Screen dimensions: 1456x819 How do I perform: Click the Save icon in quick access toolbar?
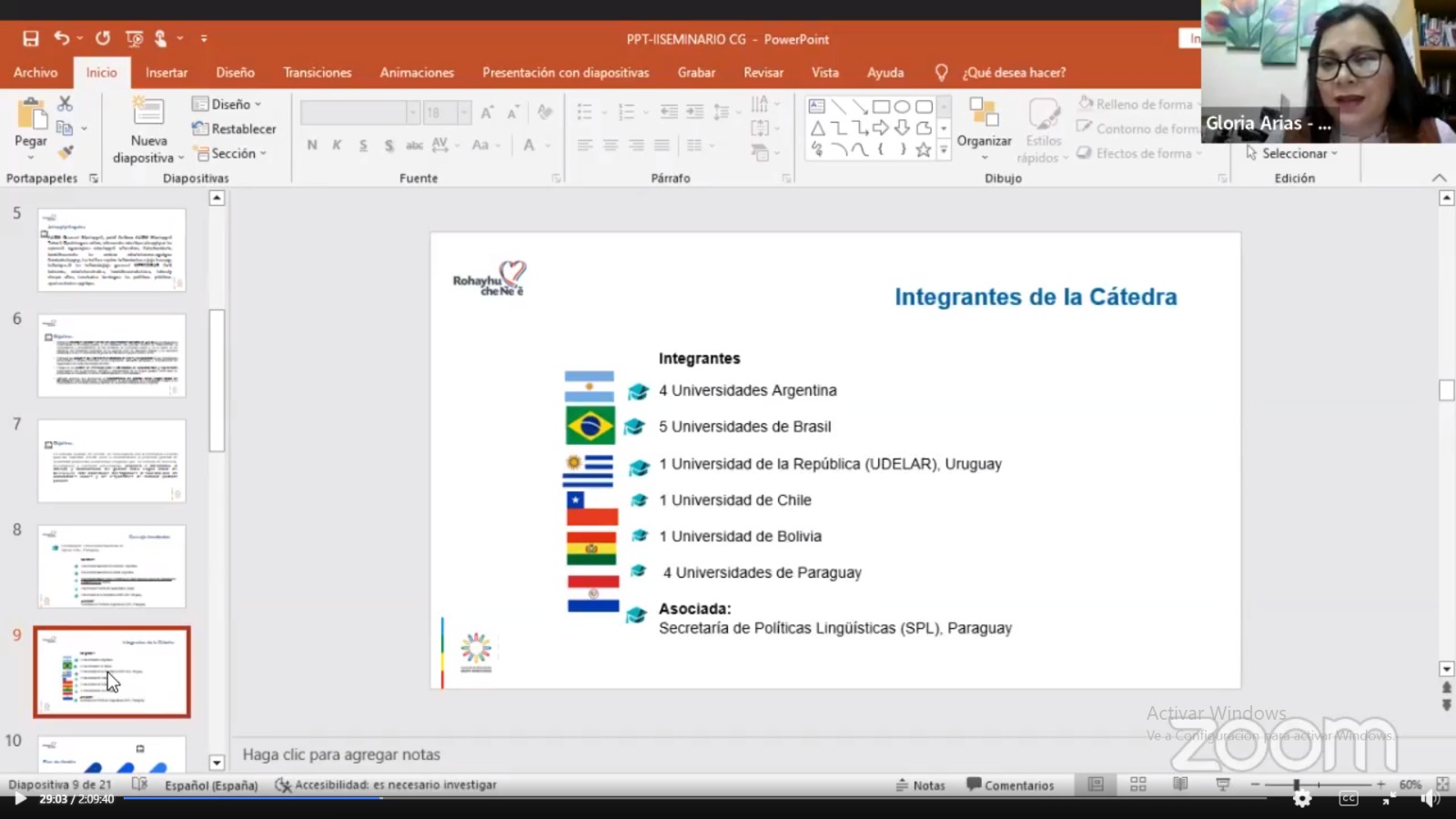[x=31, y=38]
